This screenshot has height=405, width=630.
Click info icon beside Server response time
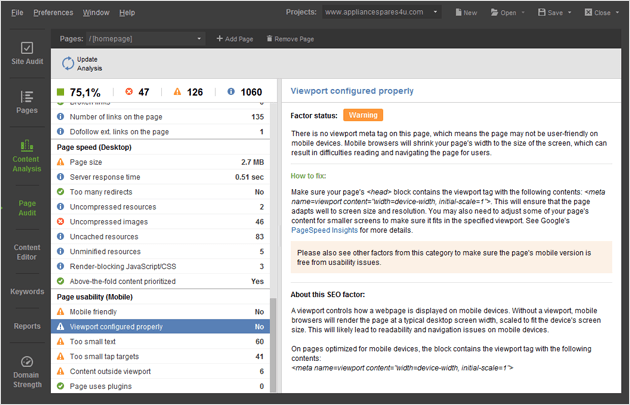click(60, 177)
